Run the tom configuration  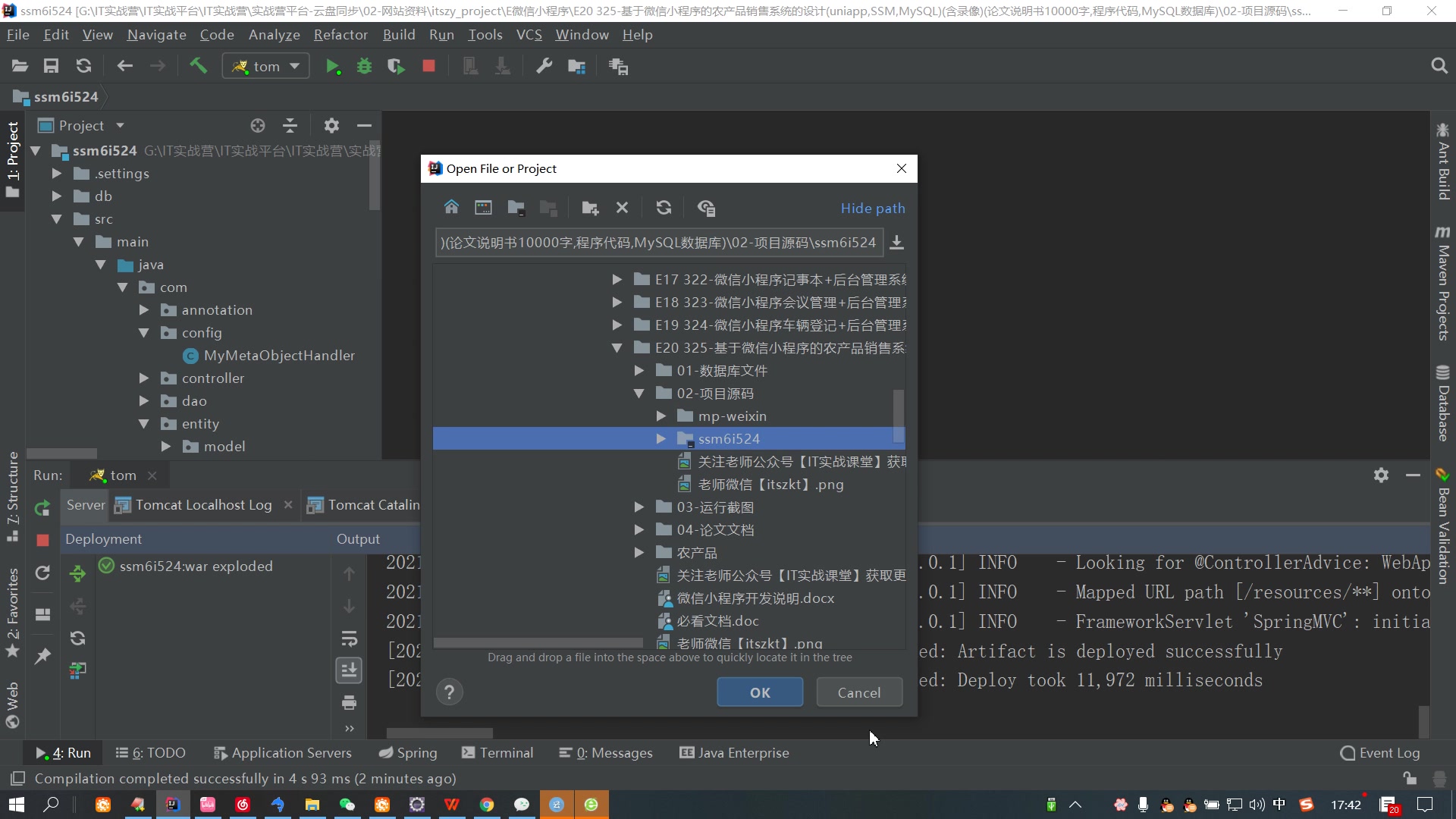(x=332, y=67)
